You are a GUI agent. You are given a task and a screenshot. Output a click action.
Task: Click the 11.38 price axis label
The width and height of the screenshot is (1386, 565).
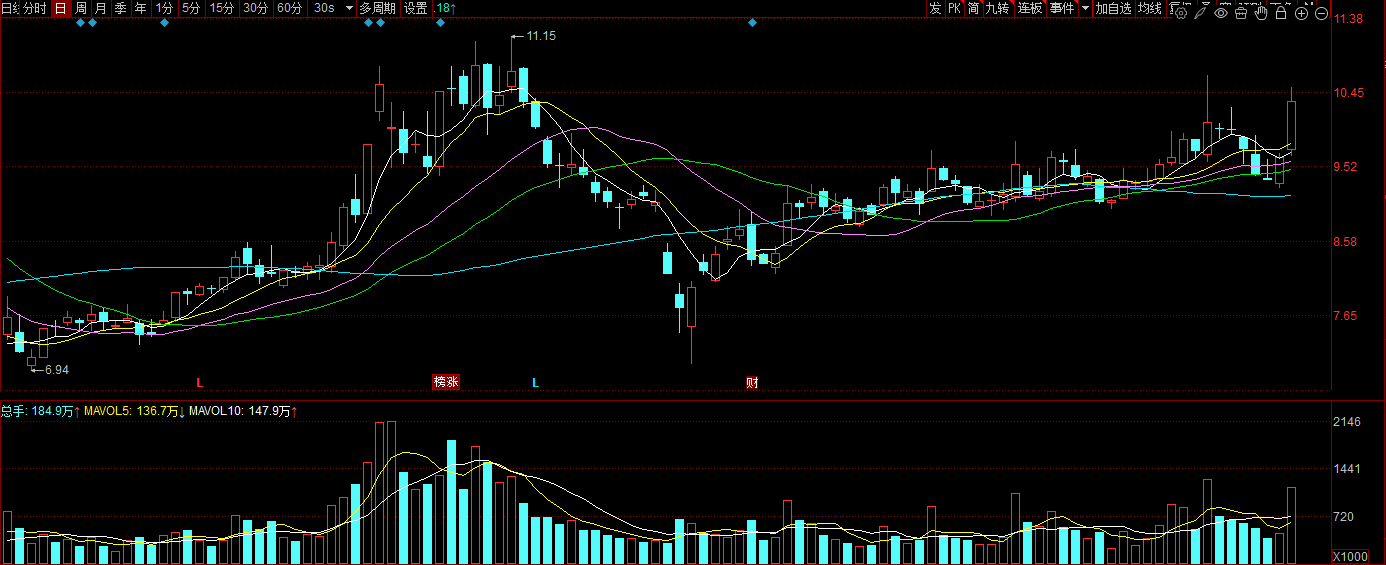tap(1350, 19)
